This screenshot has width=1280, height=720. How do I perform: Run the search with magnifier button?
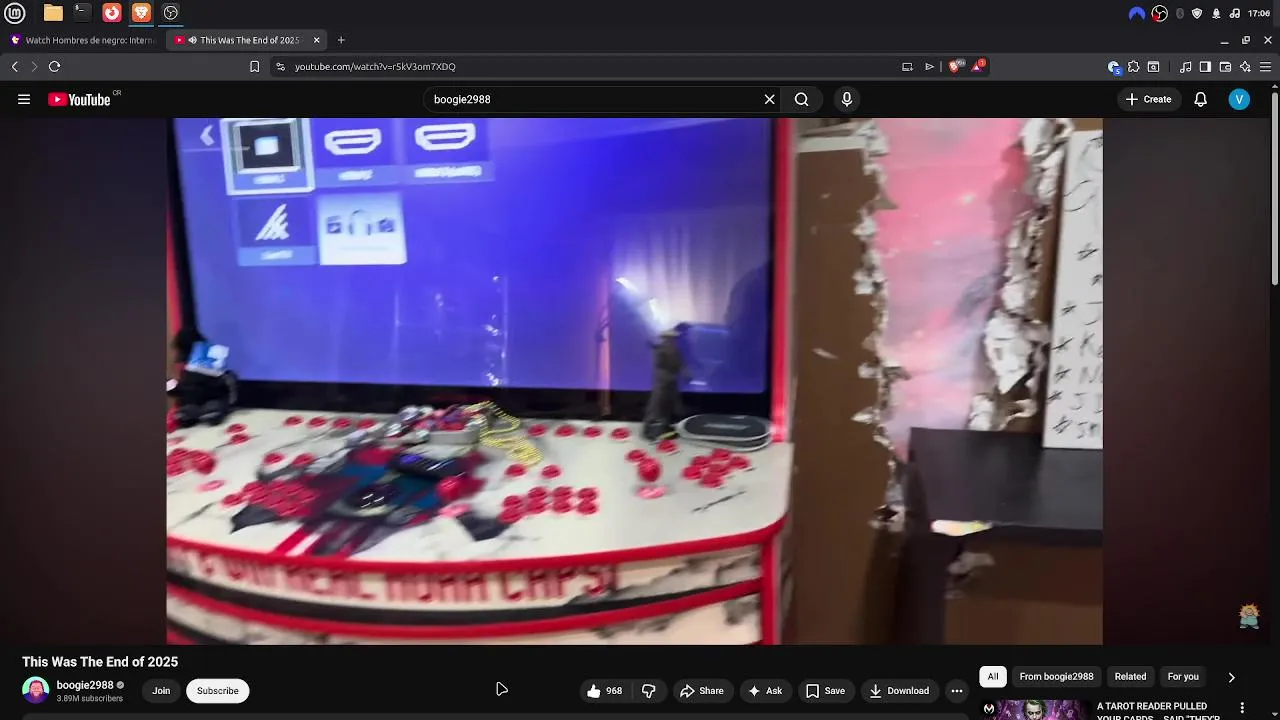tap(801, 99)
